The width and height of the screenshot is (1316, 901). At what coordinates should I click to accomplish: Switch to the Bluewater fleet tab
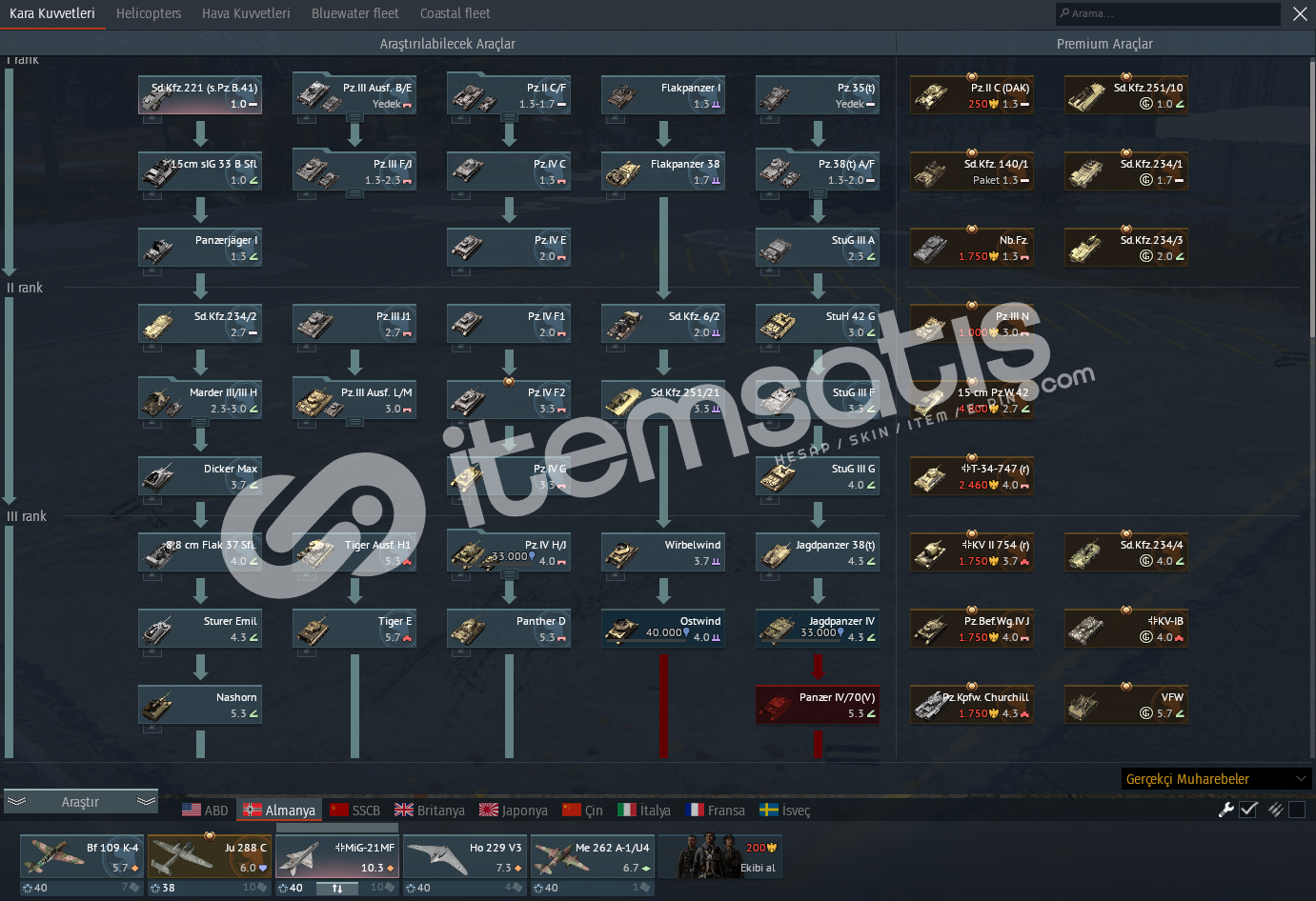coord(354,13)
